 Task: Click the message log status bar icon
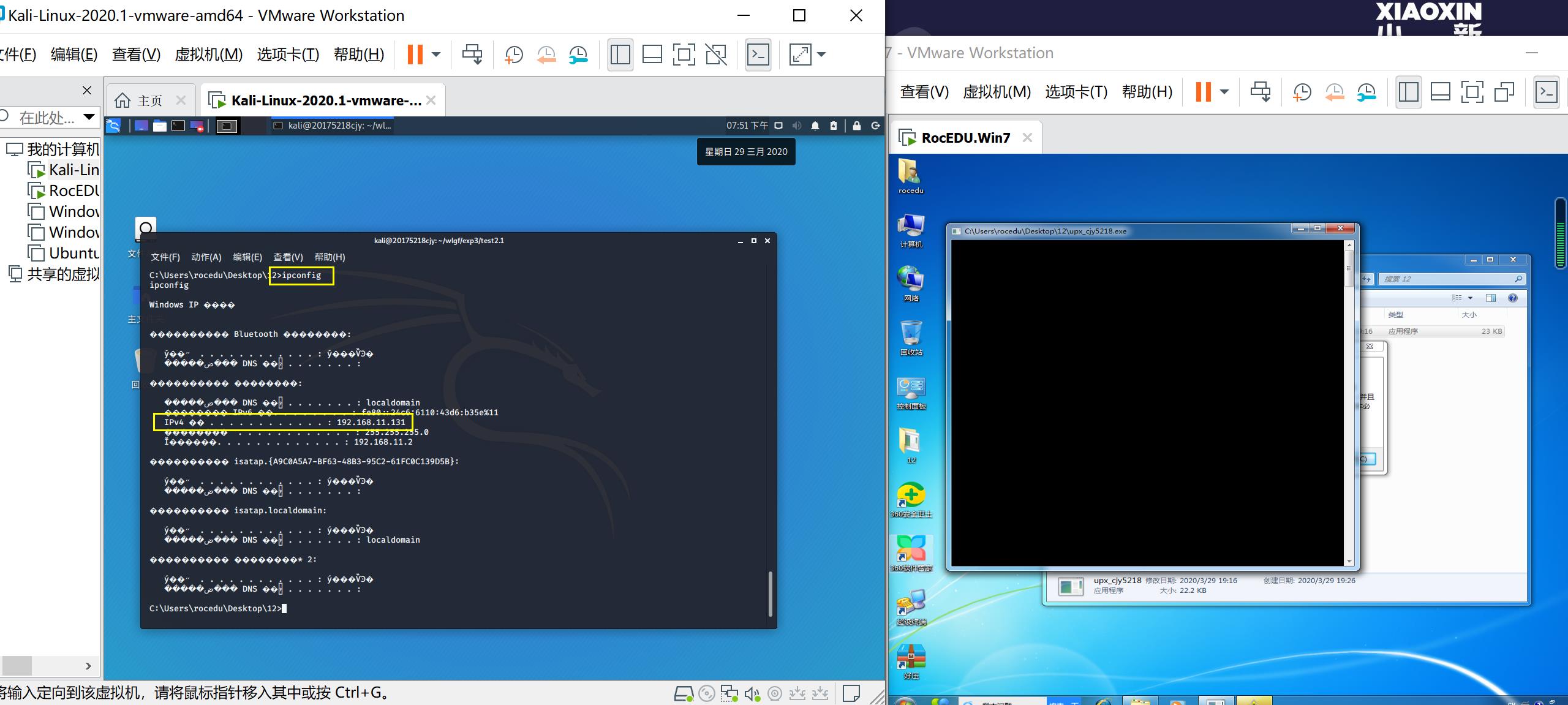click(851, 693)
